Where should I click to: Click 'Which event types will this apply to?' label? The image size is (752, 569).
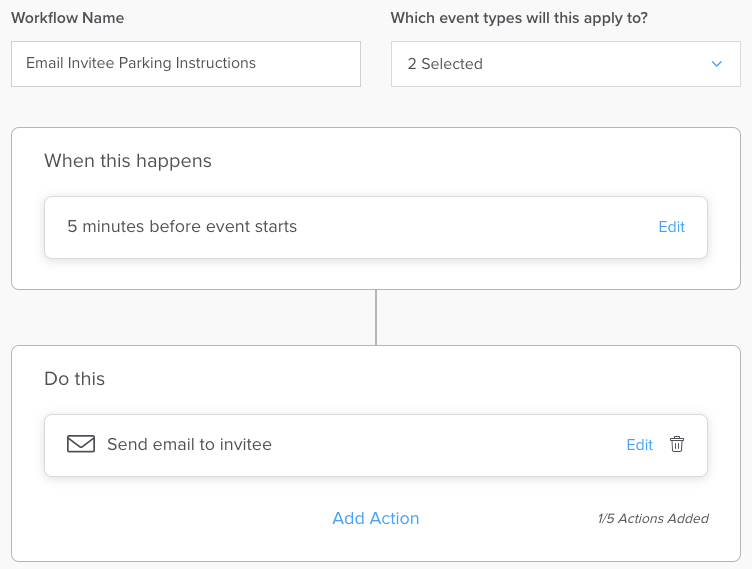tap(519, 18)
